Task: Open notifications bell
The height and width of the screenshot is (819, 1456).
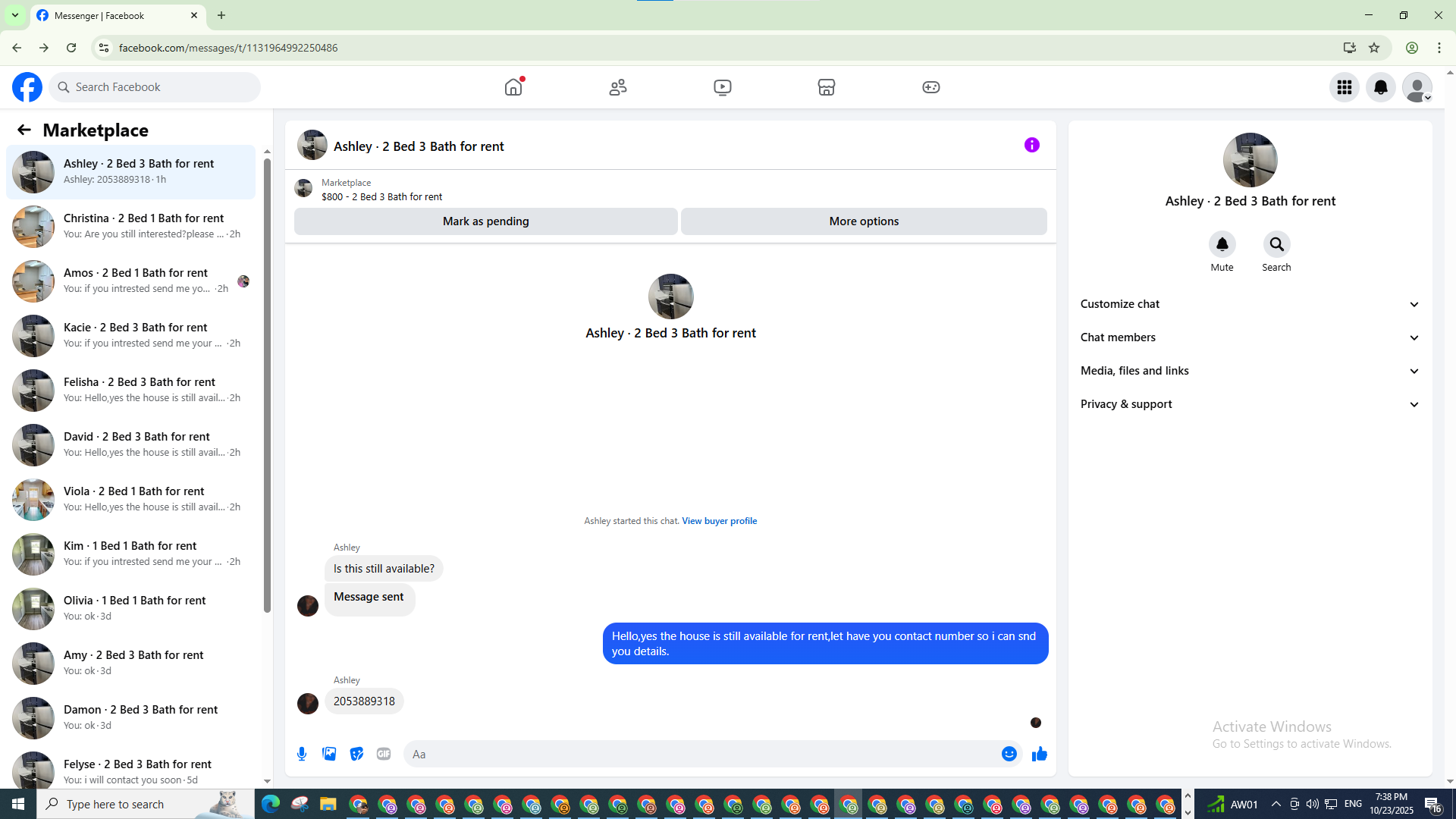Action: point(1380,87)
